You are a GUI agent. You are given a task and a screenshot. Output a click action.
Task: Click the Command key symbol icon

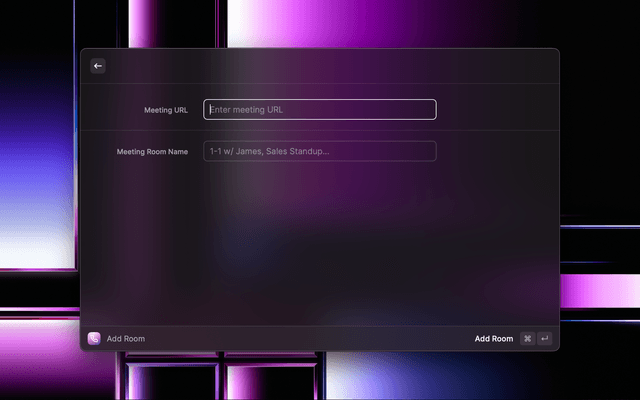point(527,339)
